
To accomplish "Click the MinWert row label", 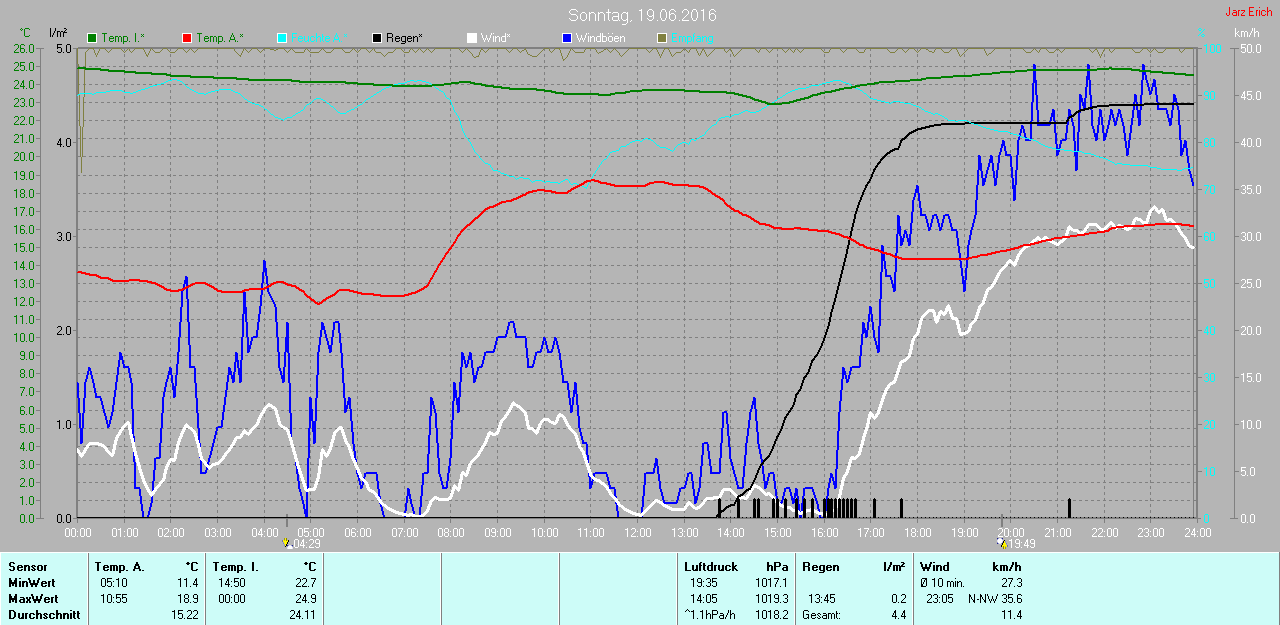I will coord(32,583).
